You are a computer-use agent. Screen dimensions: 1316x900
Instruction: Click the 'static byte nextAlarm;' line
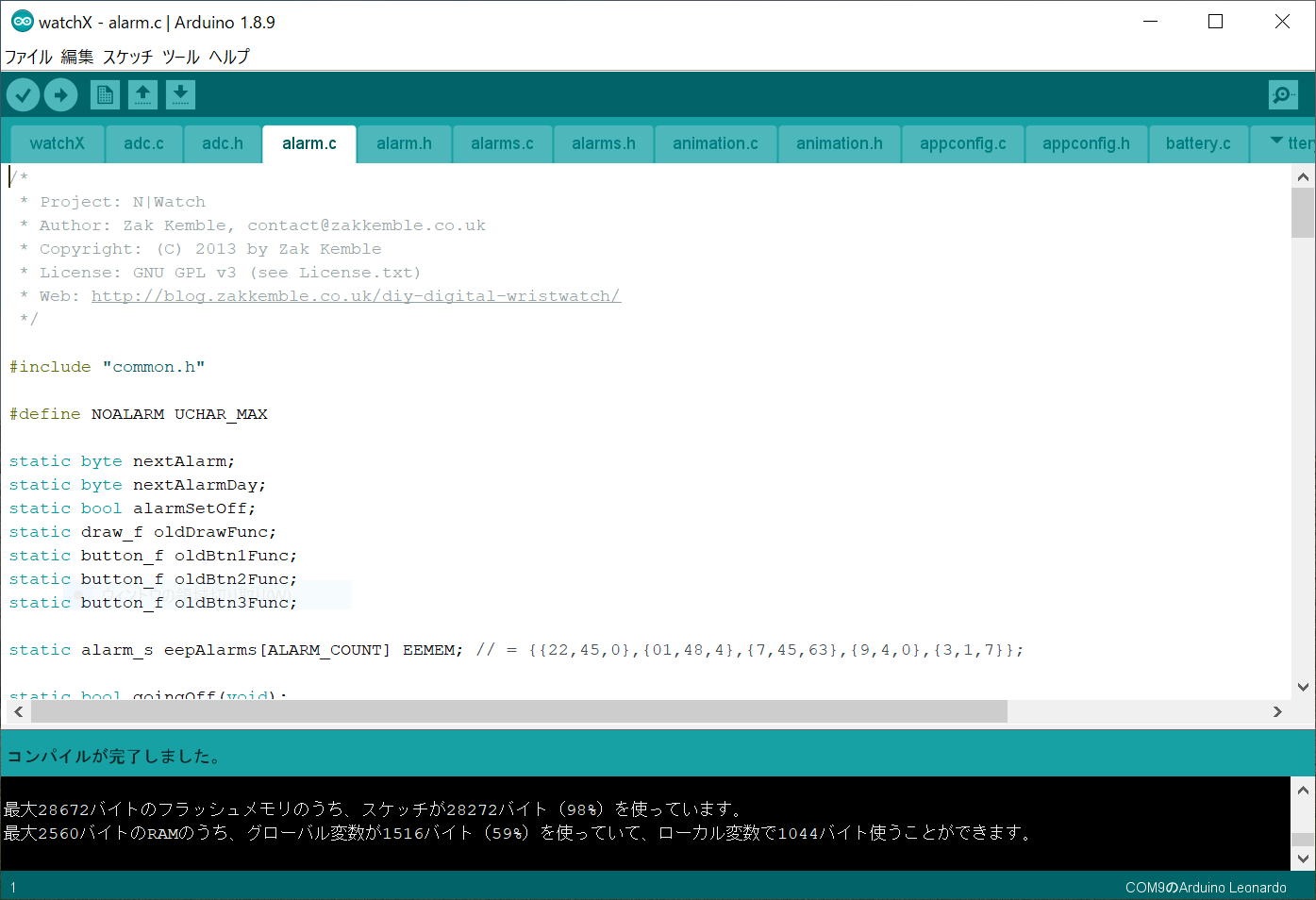pyautogui.click(x=122, y=461)
